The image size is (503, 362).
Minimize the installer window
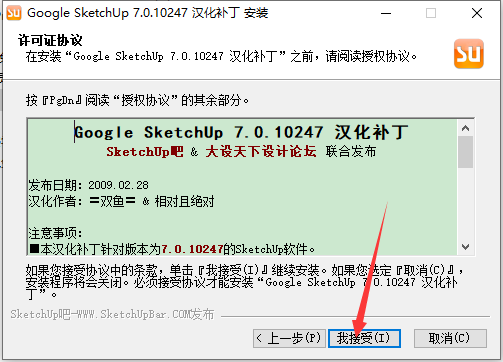pyautogui.click(x=386, y=13)
